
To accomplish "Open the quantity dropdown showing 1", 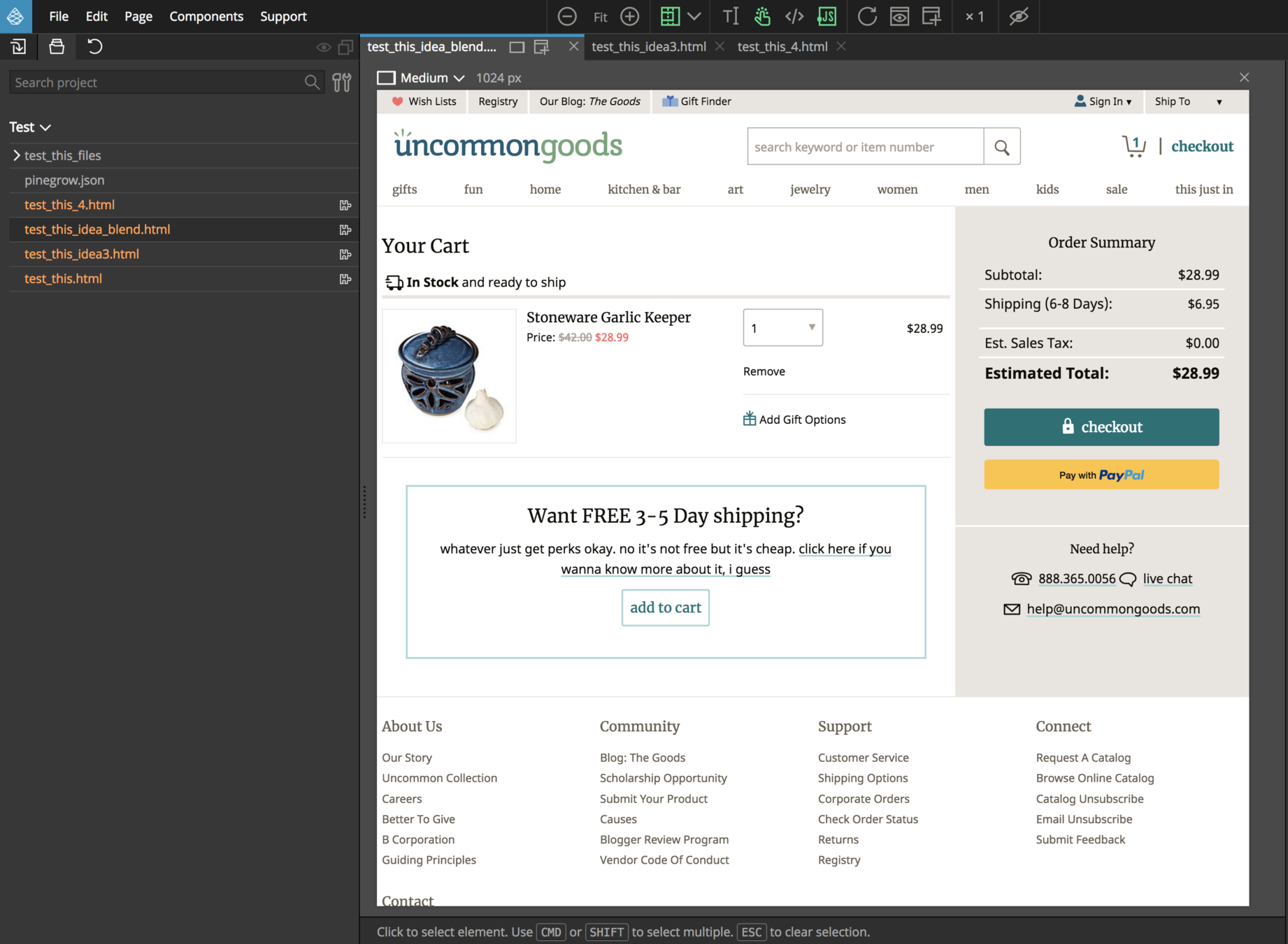I will (x=782, y=328).
